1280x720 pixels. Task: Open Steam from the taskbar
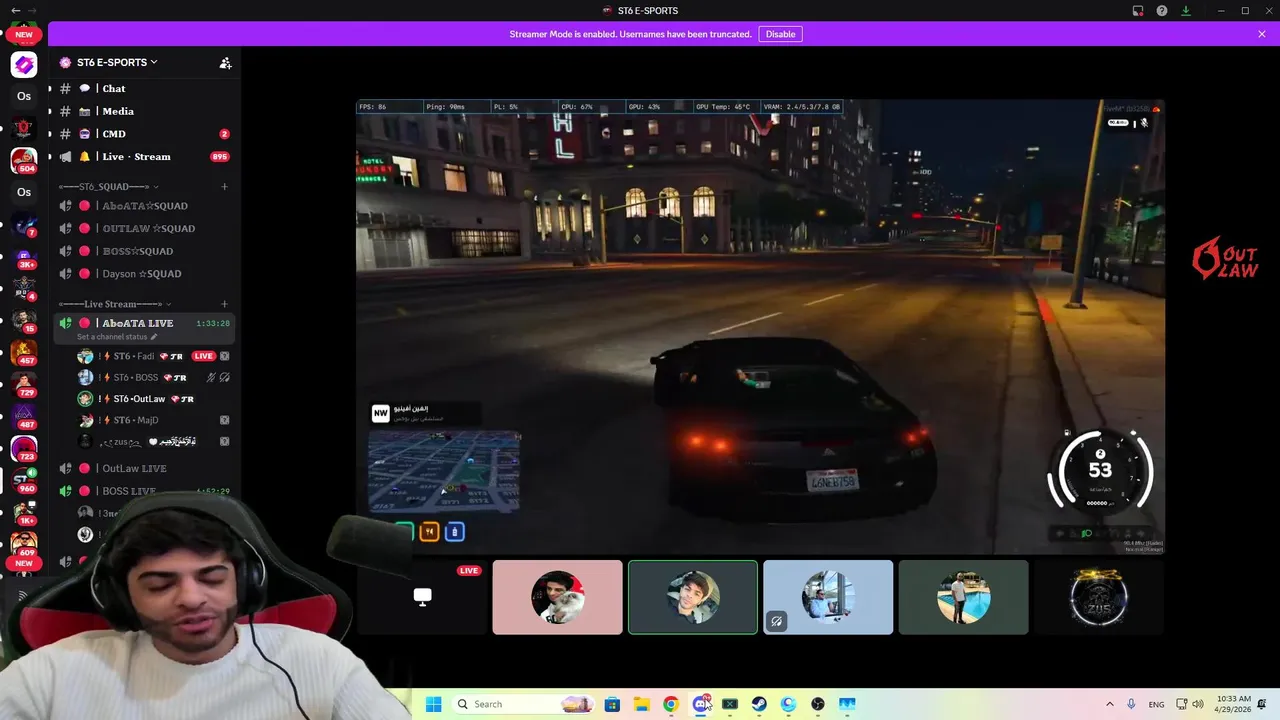tap(759, 704)
